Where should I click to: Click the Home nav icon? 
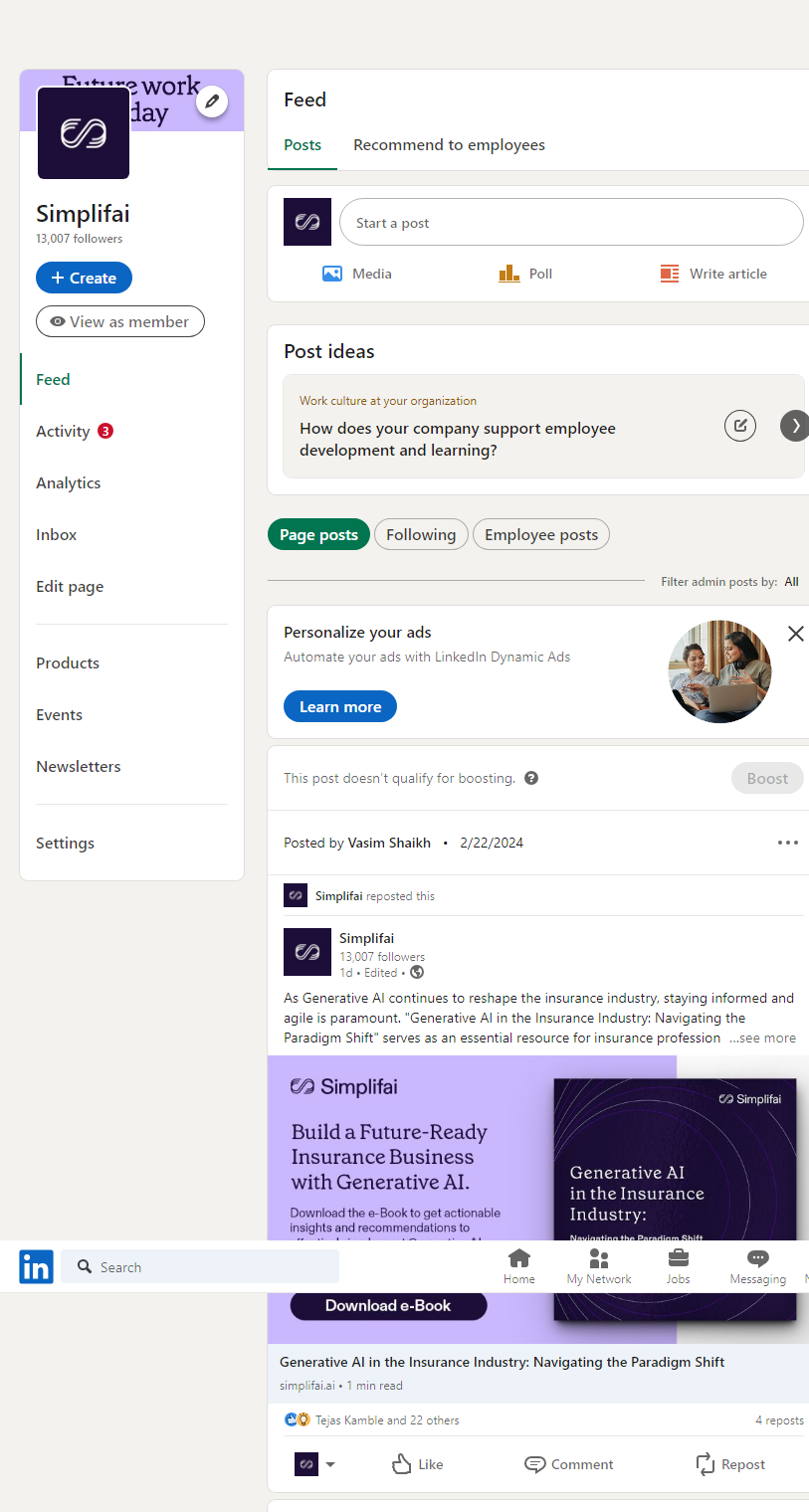tap(519, 1257)
